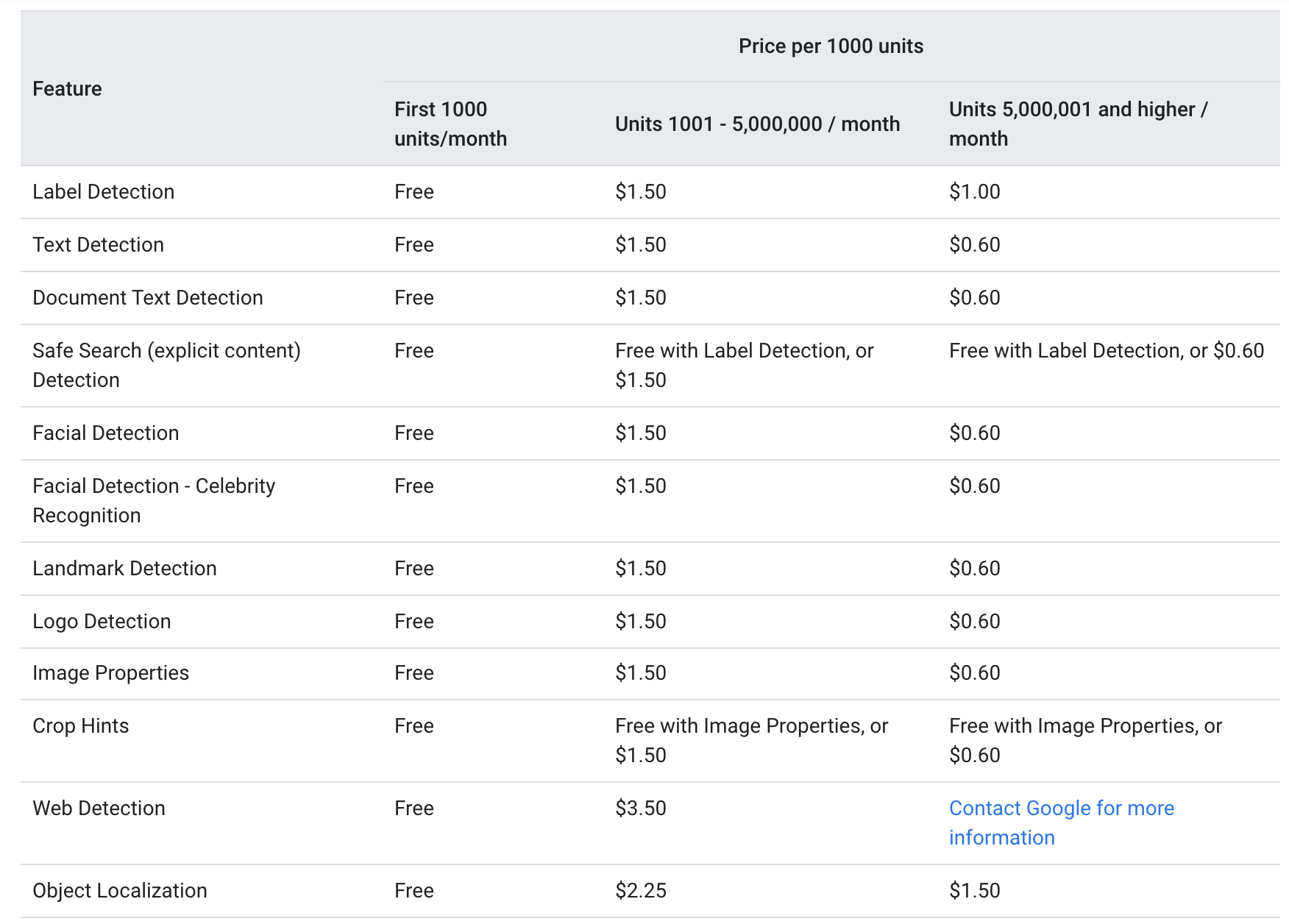The height and width of the screenshot is (924, 1289).
Task: Click the $3.50 Web Detection price cell
Action: tap(640, 808)
